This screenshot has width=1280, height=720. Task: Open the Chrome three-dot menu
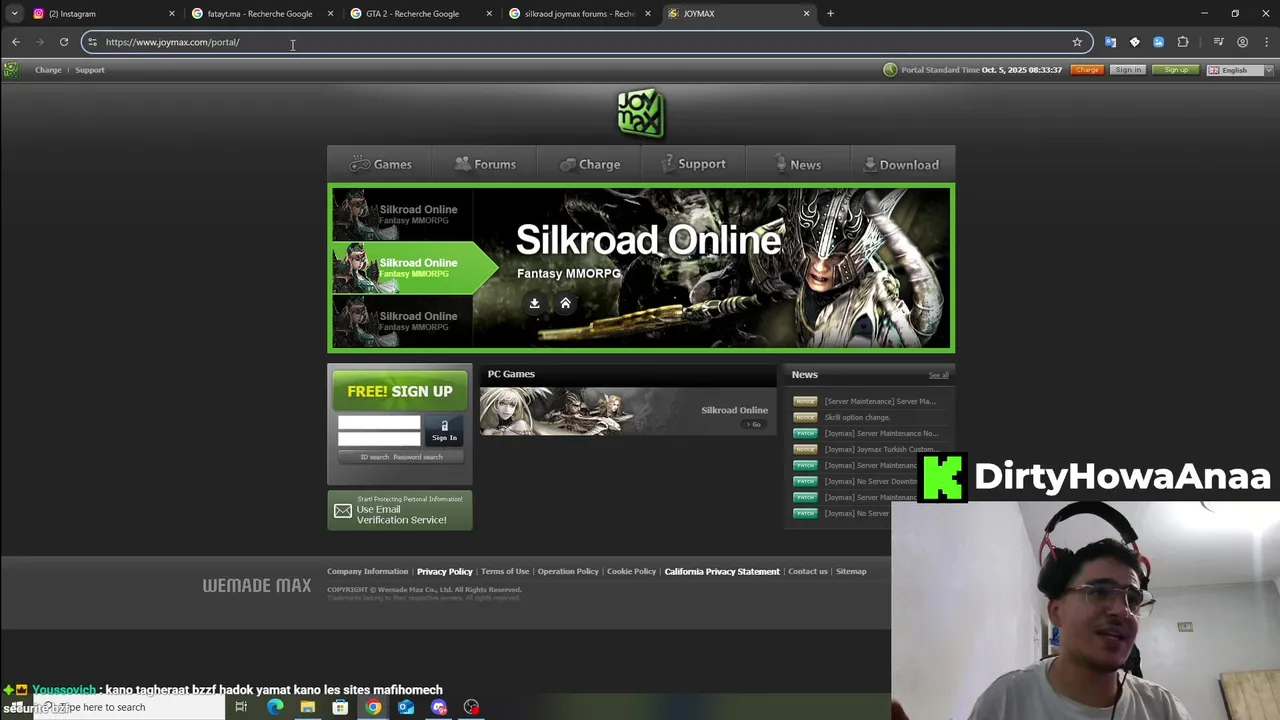(1266, 42)
